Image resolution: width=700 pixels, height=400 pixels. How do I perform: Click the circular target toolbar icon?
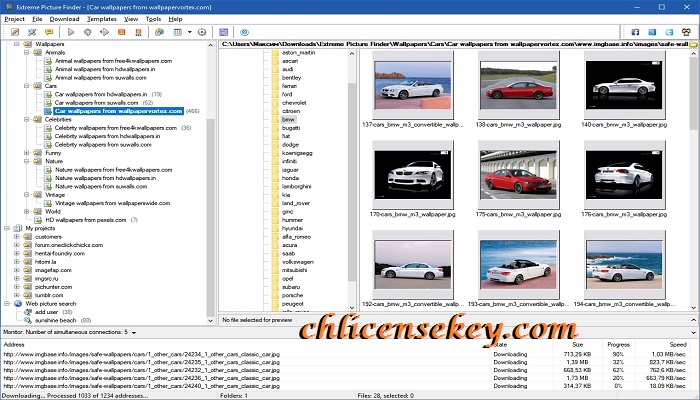click(x=202, y=32)
